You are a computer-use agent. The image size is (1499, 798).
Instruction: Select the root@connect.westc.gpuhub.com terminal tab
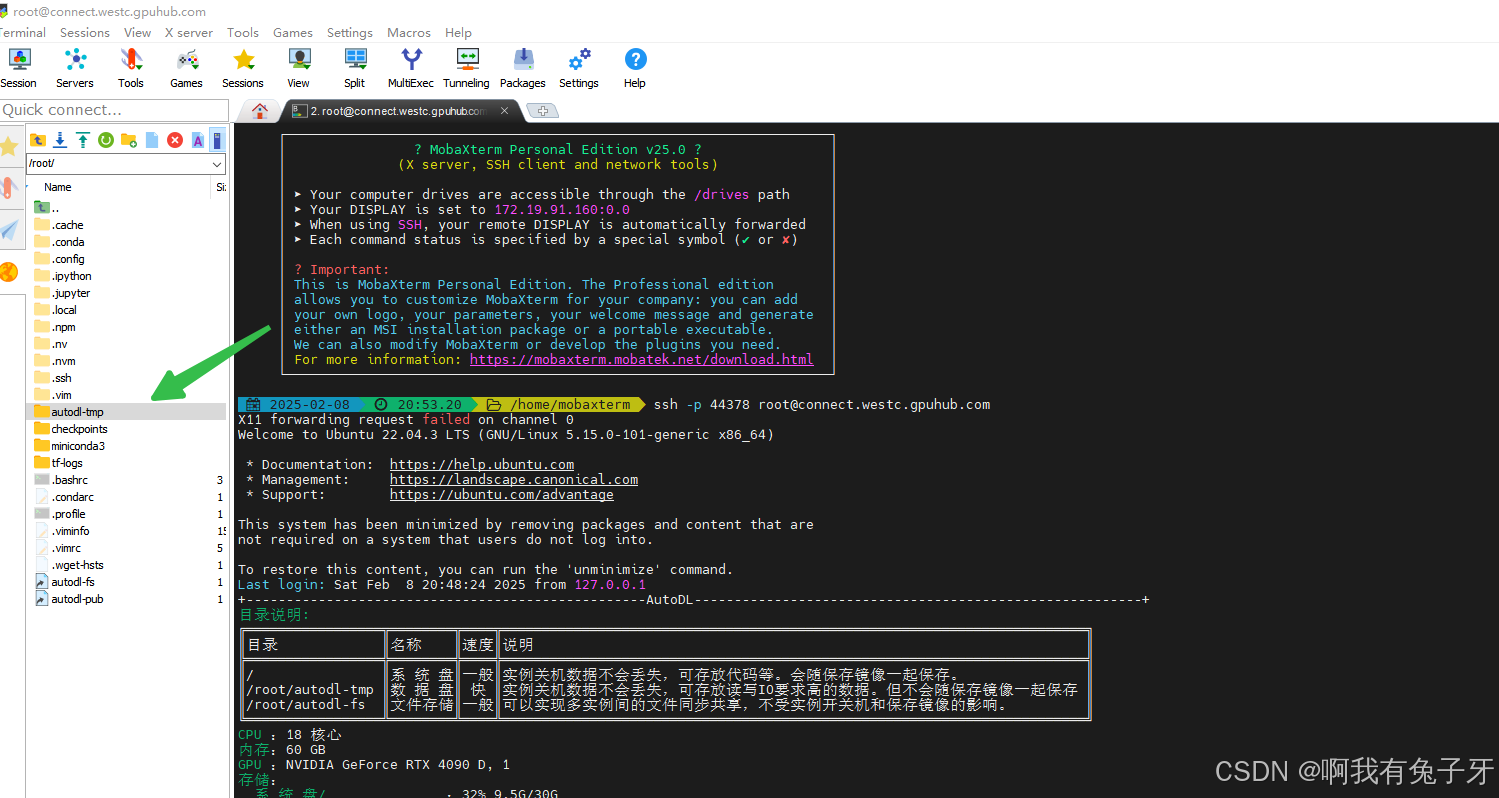tap(398, 111)
